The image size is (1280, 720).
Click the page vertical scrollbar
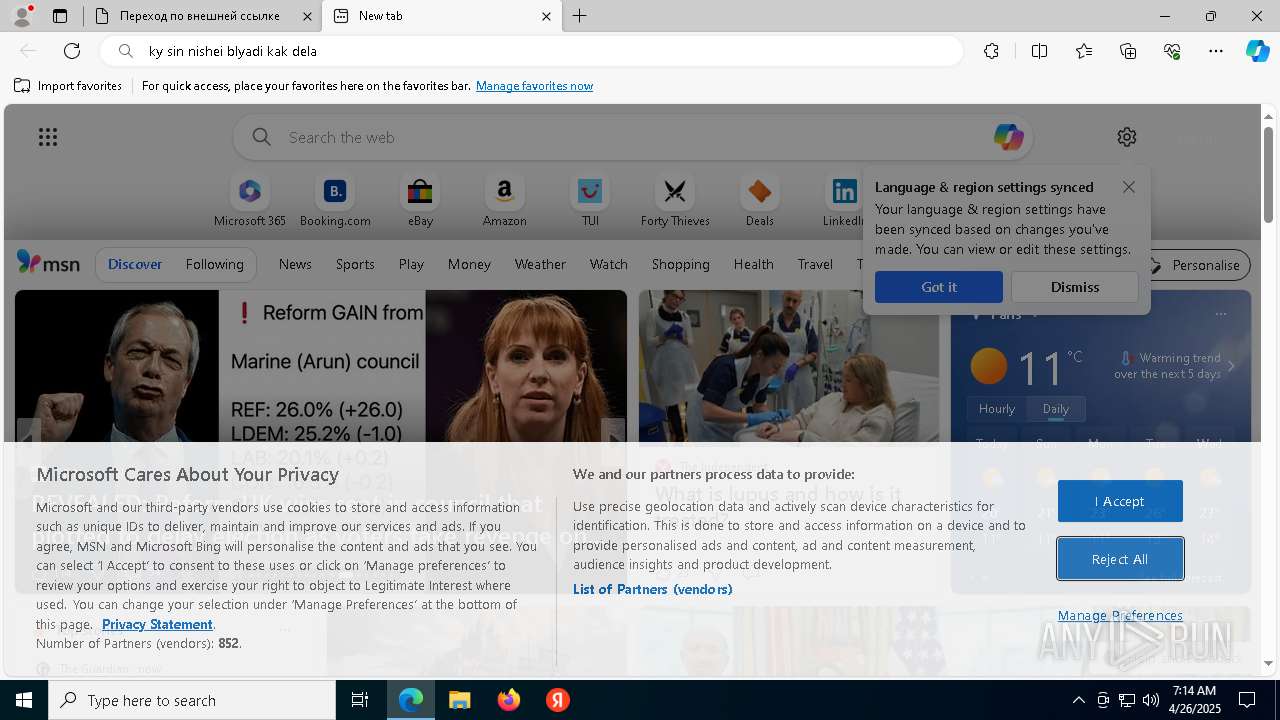pyautogui.click(x=1268, y=175)
